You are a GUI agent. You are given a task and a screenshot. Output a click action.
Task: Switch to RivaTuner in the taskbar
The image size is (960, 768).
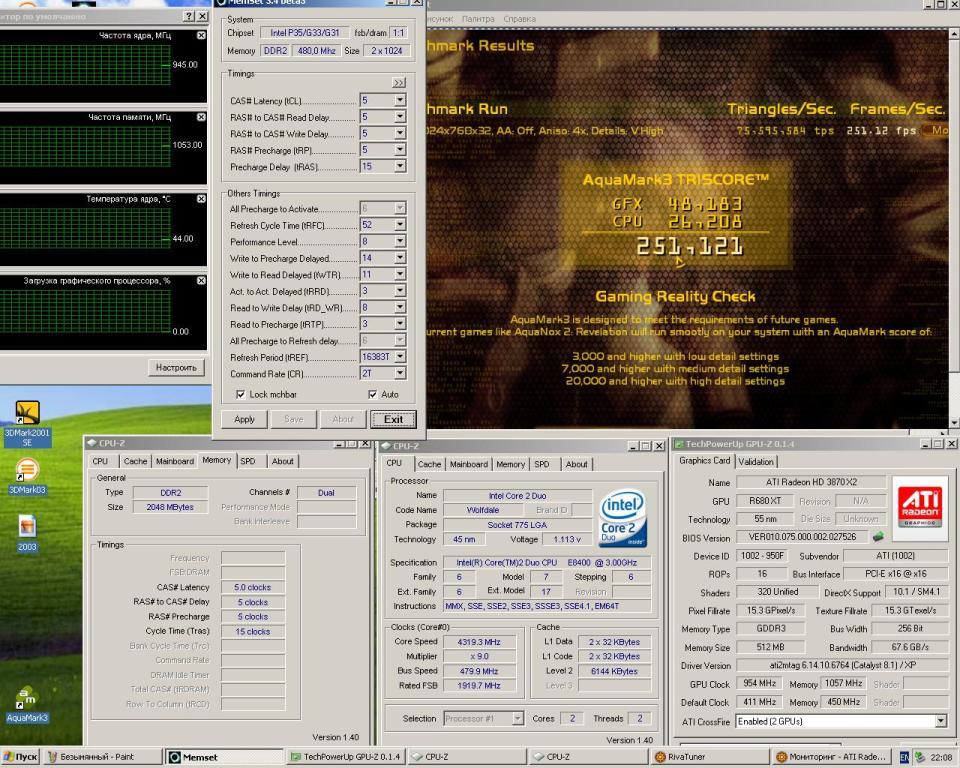click(x=710, y=757)
